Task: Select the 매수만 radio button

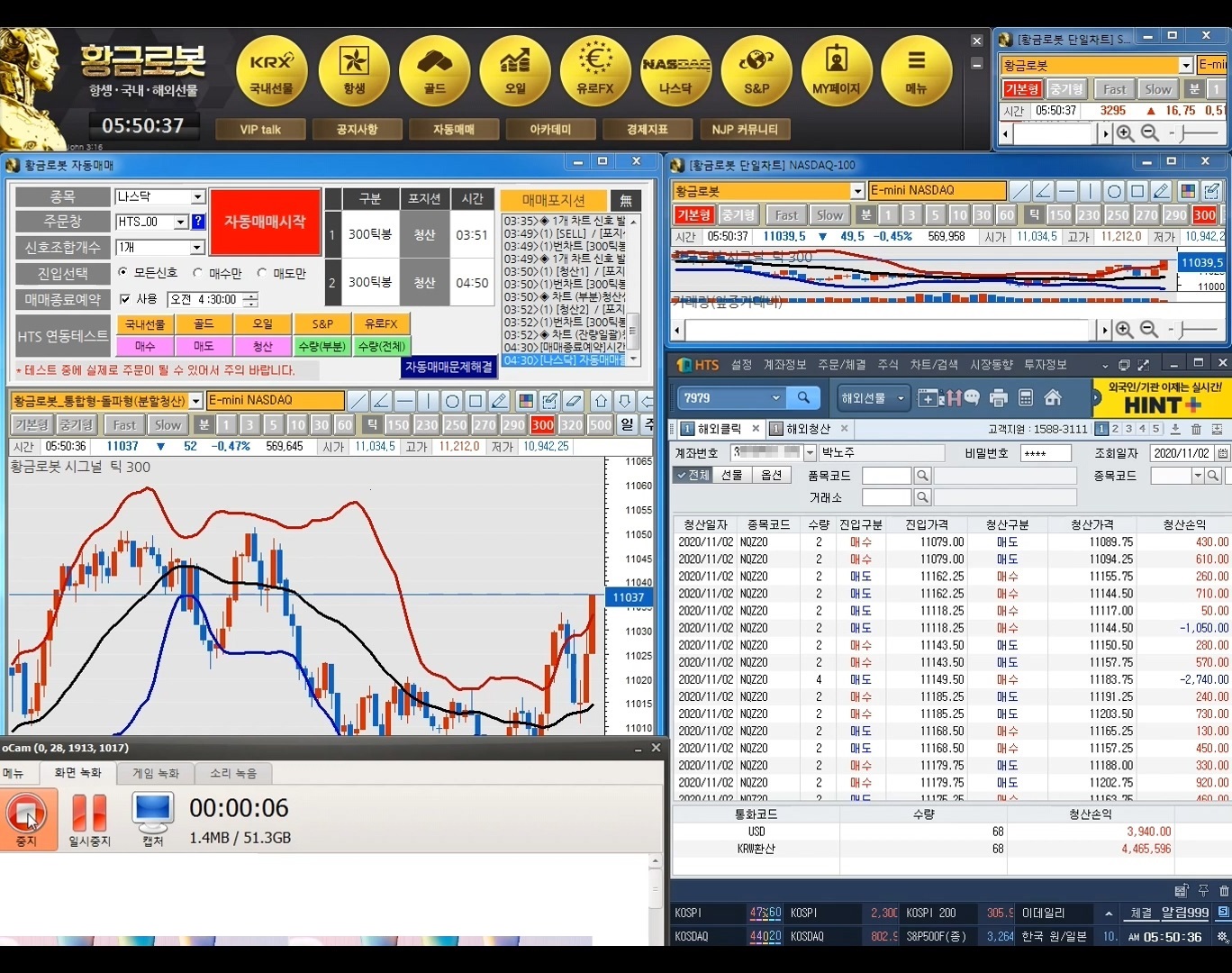Action: click(198, 272)
